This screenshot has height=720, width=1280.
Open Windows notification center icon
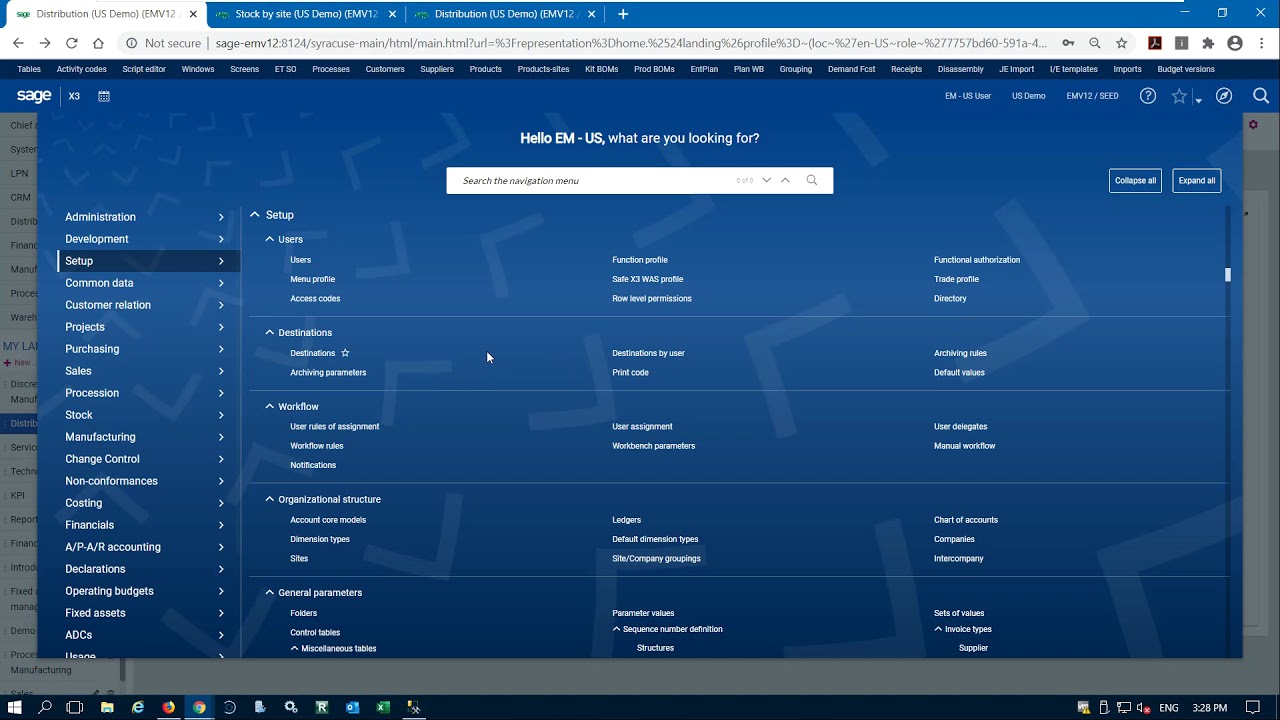coord(1253,707)
